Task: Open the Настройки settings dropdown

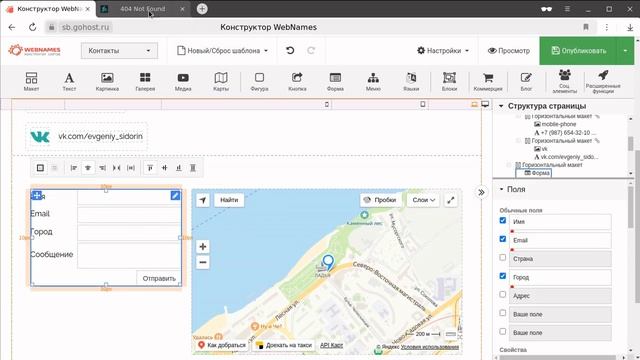Action: [x=443, y=51]
